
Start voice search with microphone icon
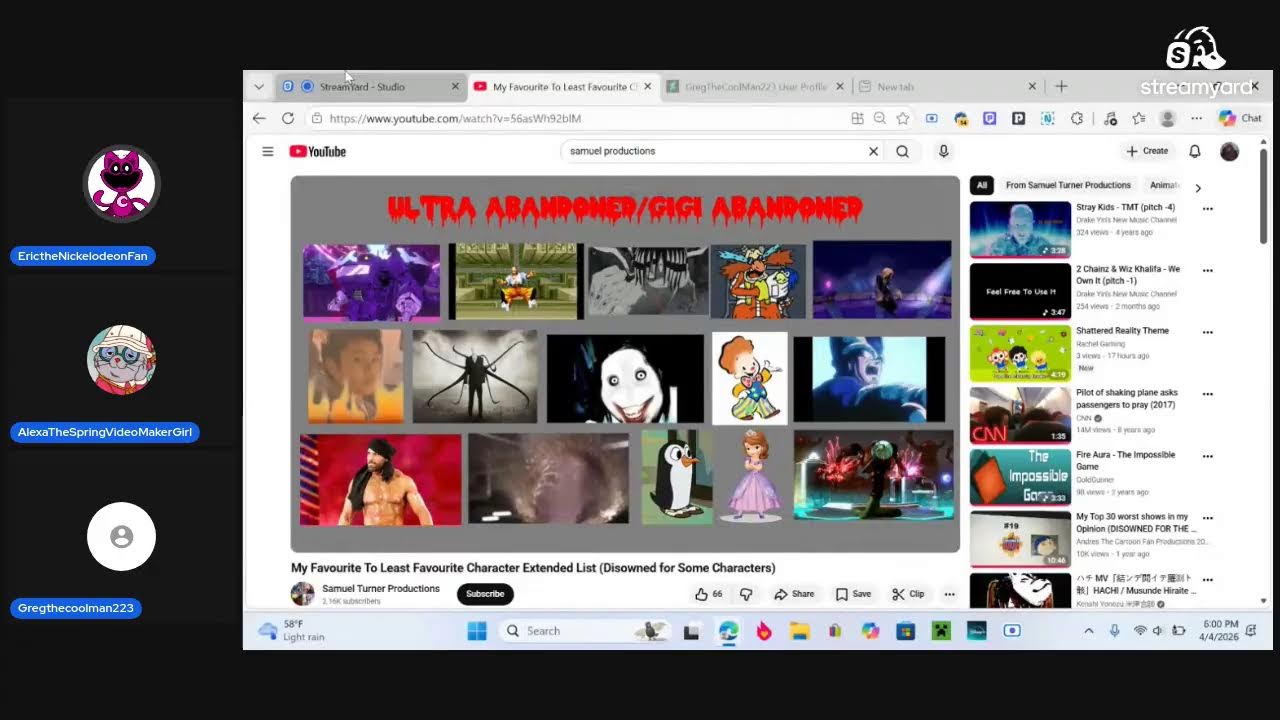(943, 151)
